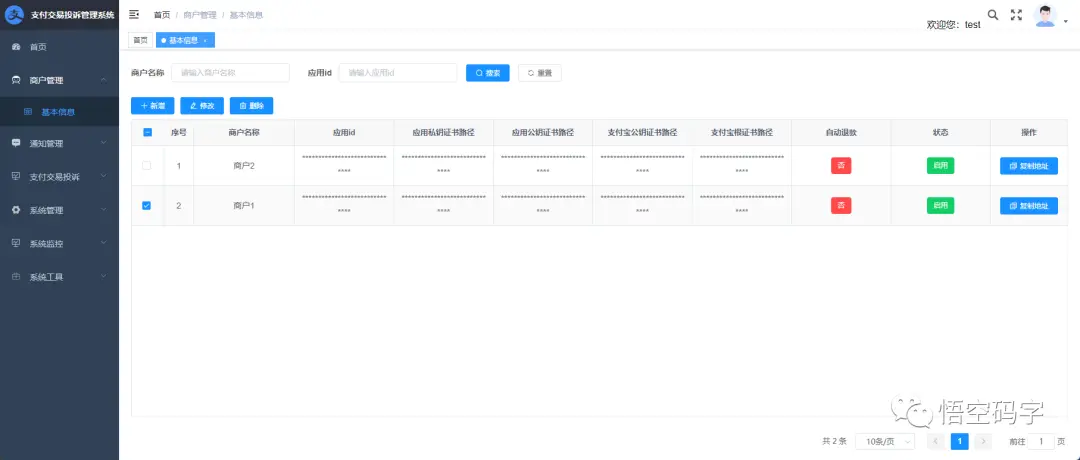The height and width of the screenshot is (460, 1080).
Task: Click the 应用私钥证书路径 column header
Action: [444, 132]
